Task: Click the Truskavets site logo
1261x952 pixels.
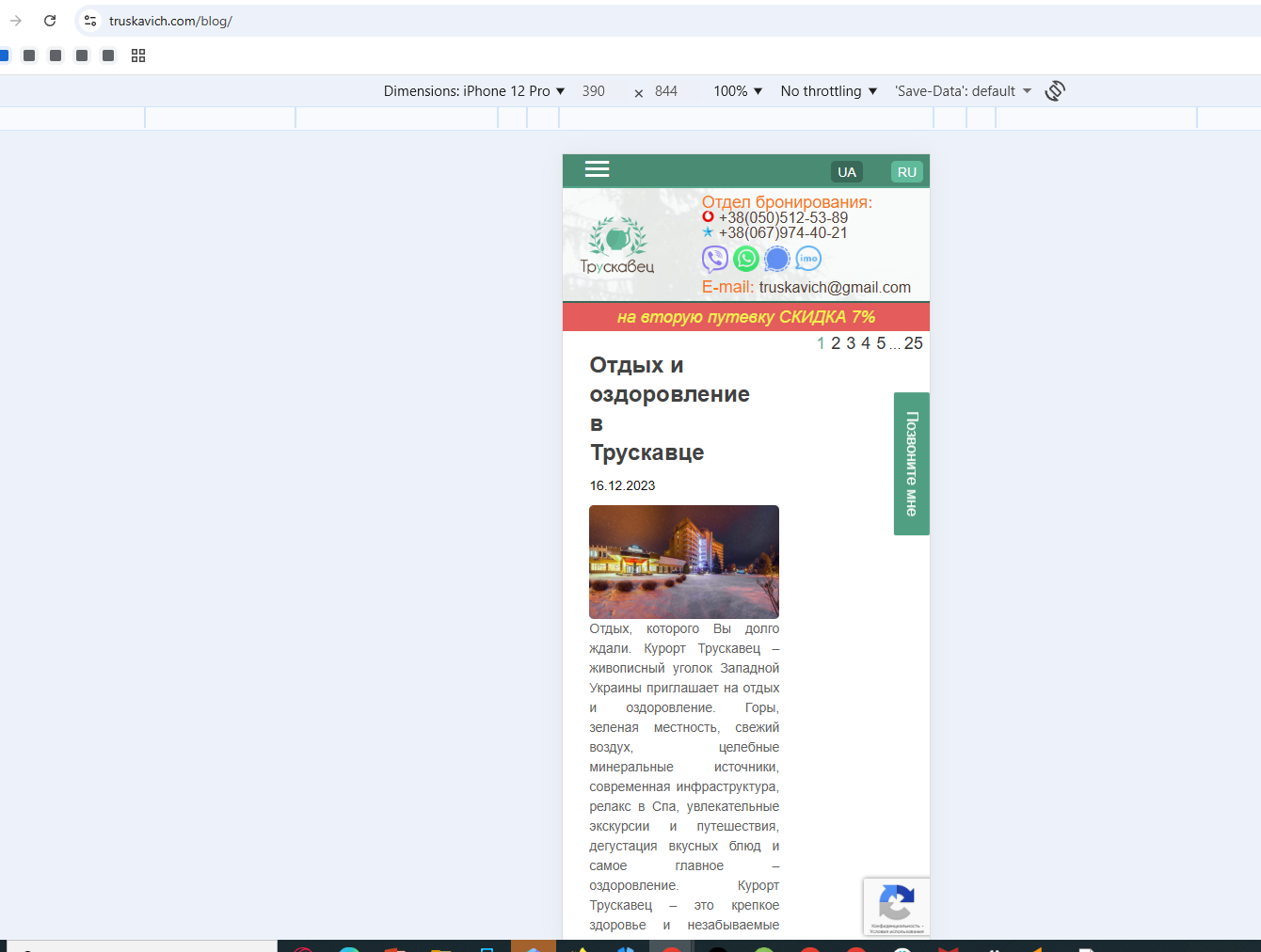Action: point(617,246)
